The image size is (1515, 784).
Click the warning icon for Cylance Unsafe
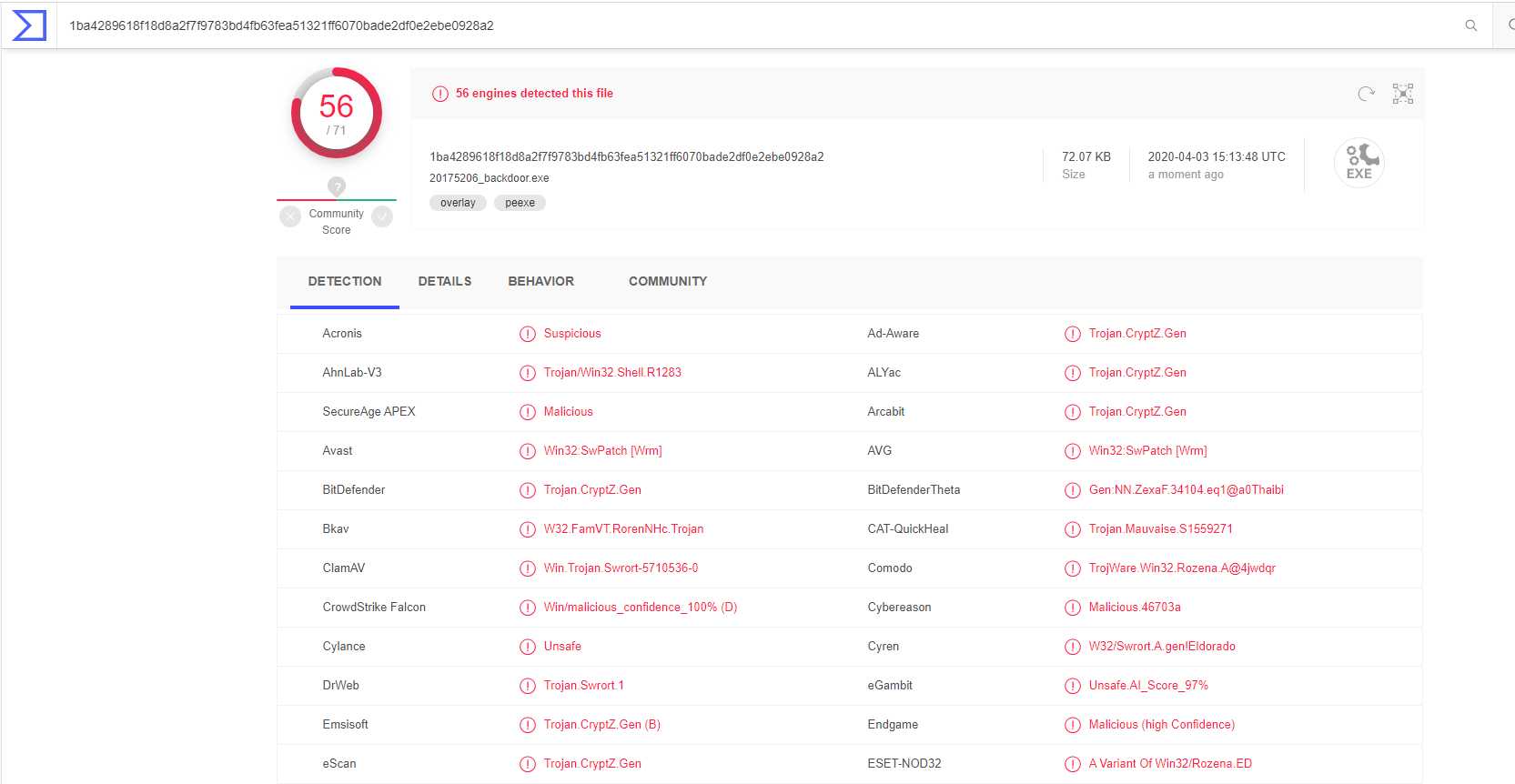[x=528, y=647]
